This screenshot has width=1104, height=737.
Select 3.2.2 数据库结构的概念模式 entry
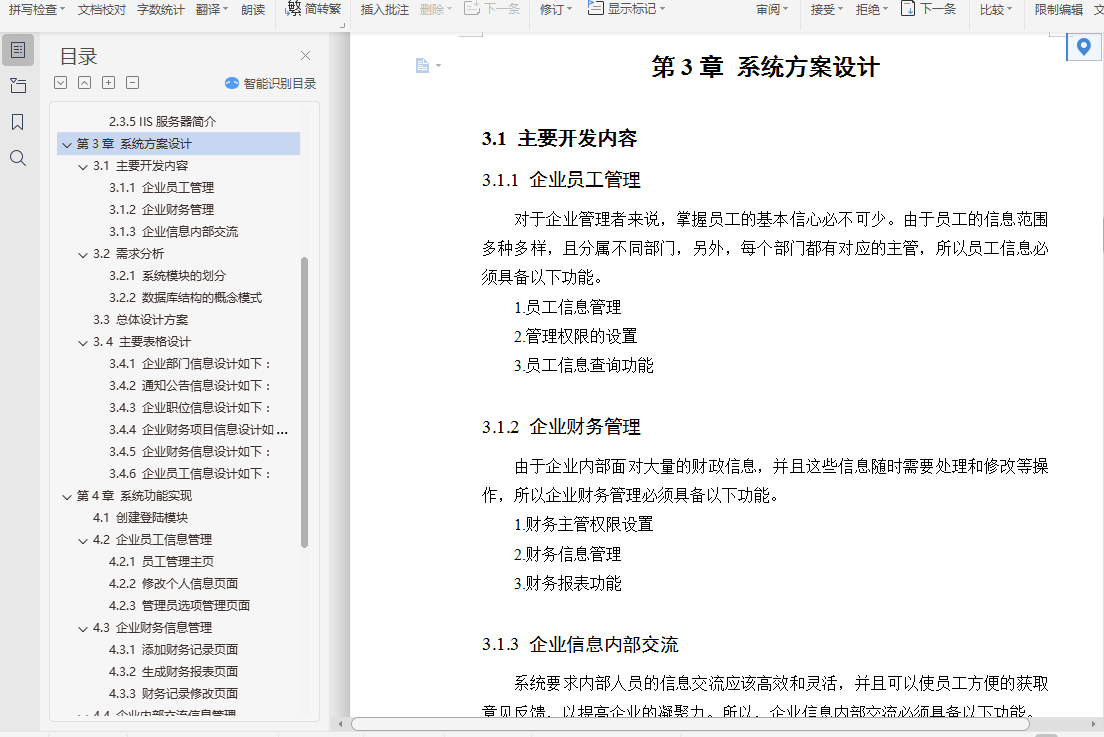pyautogui.click(x=185, y=298)
